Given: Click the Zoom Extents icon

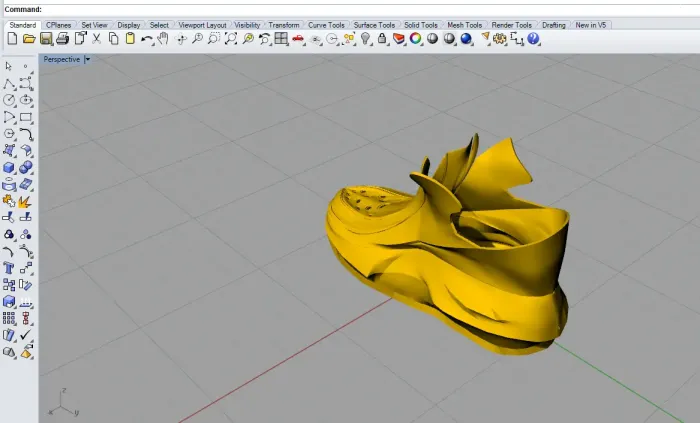Looking at the screenshot, I should click(x=230, y=39).
